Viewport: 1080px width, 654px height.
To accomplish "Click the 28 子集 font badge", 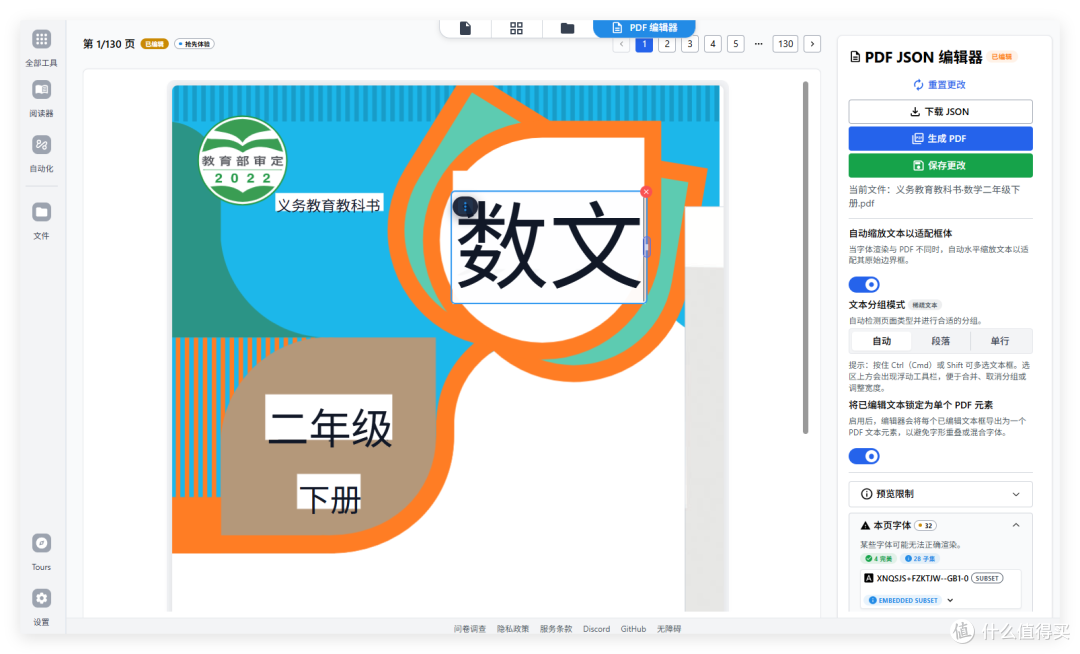I will [920, 558].
